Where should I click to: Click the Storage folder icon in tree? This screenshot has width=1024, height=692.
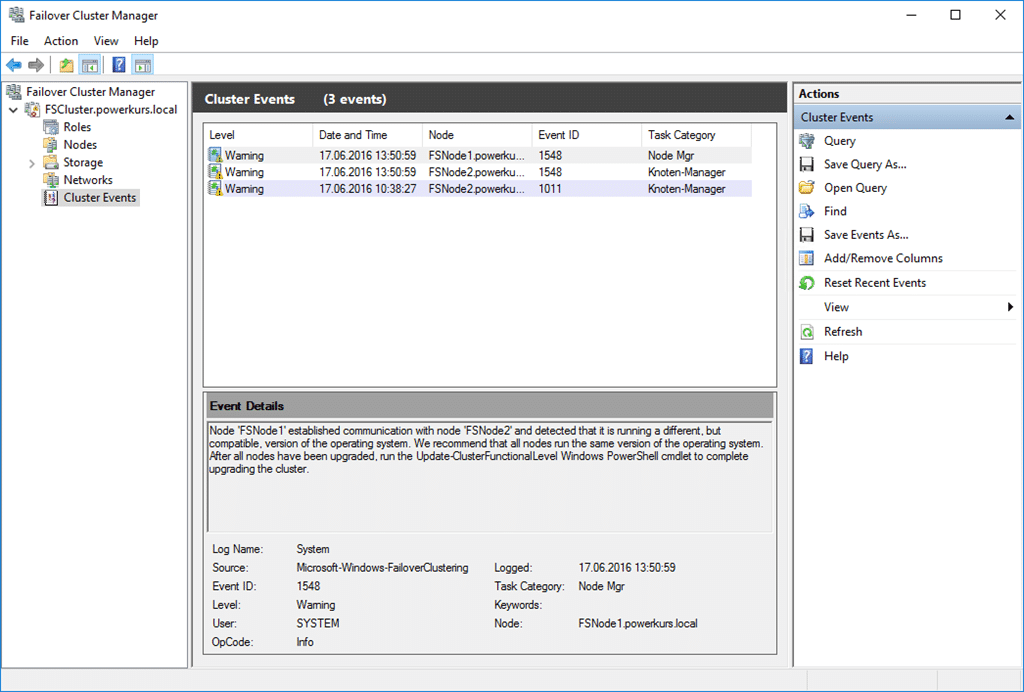(x=51, y=163)
